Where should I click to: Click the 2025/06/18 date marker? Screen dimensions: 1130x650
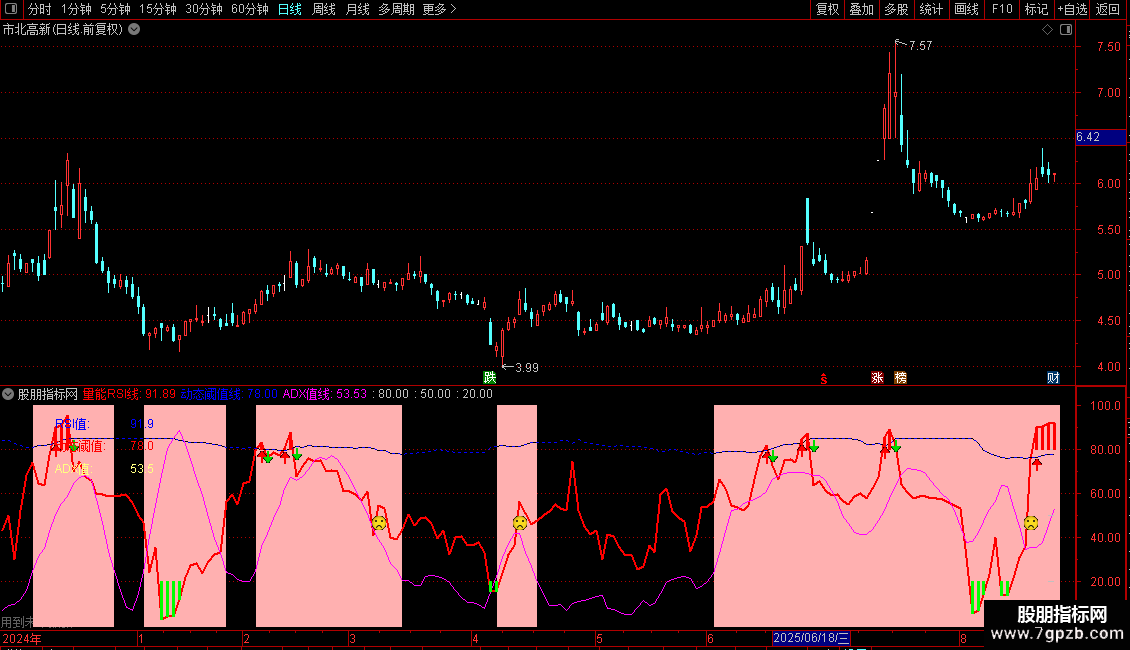point(811,638)
